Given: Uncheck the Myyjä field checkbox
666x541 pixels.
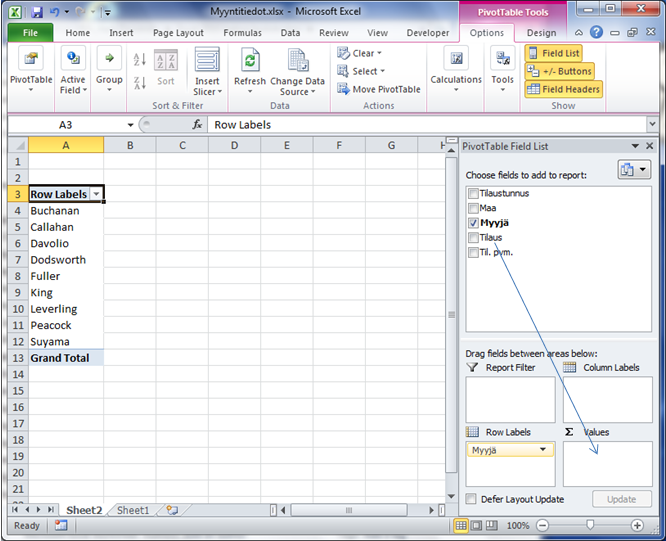Looking at the screenshot, I should (473, 223).
